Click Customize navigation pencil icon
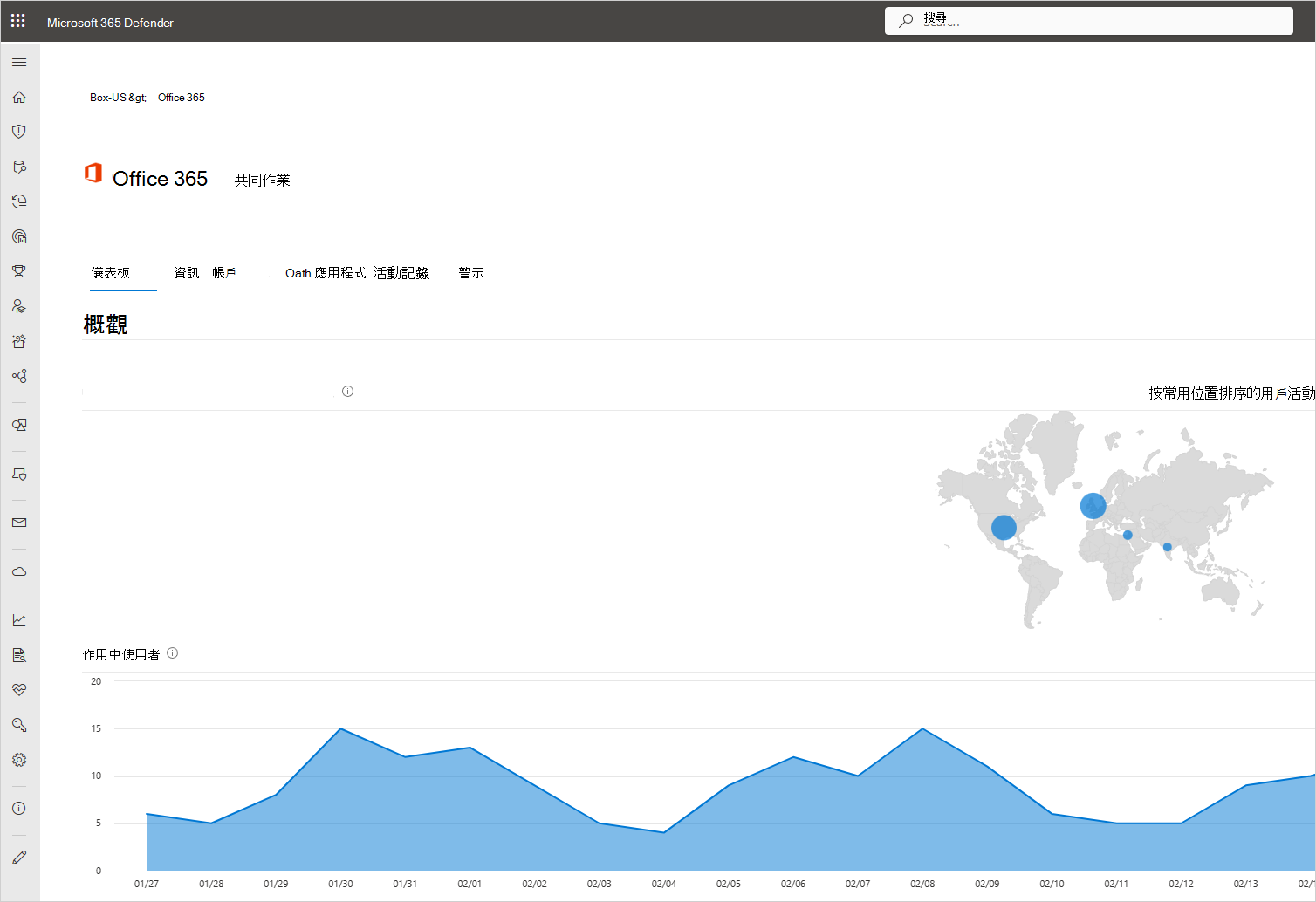The image size is (1316, 902). 19,858
